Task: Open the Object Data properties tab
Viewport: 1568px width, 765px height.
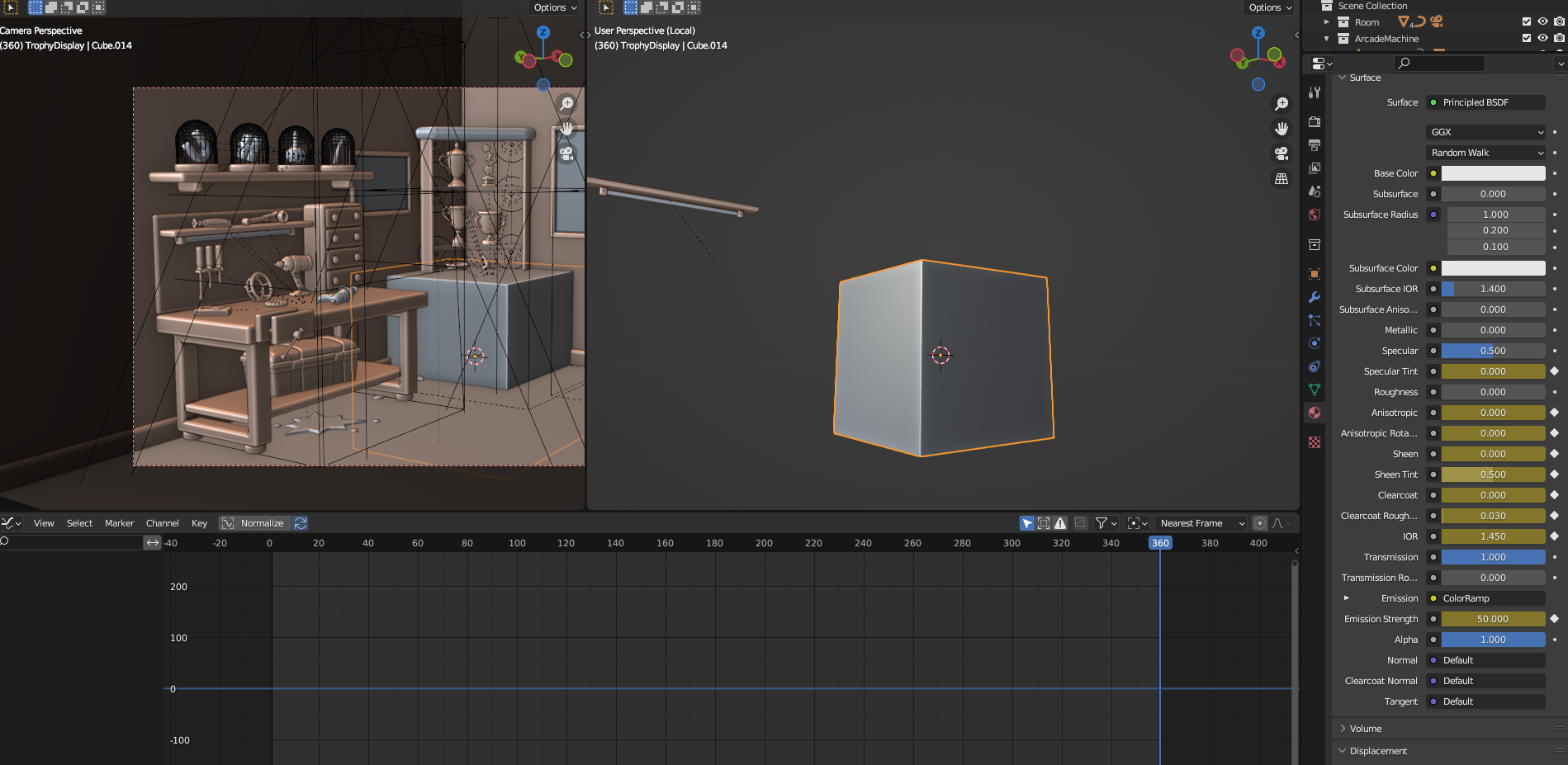Action: (x=1315, y=390)
